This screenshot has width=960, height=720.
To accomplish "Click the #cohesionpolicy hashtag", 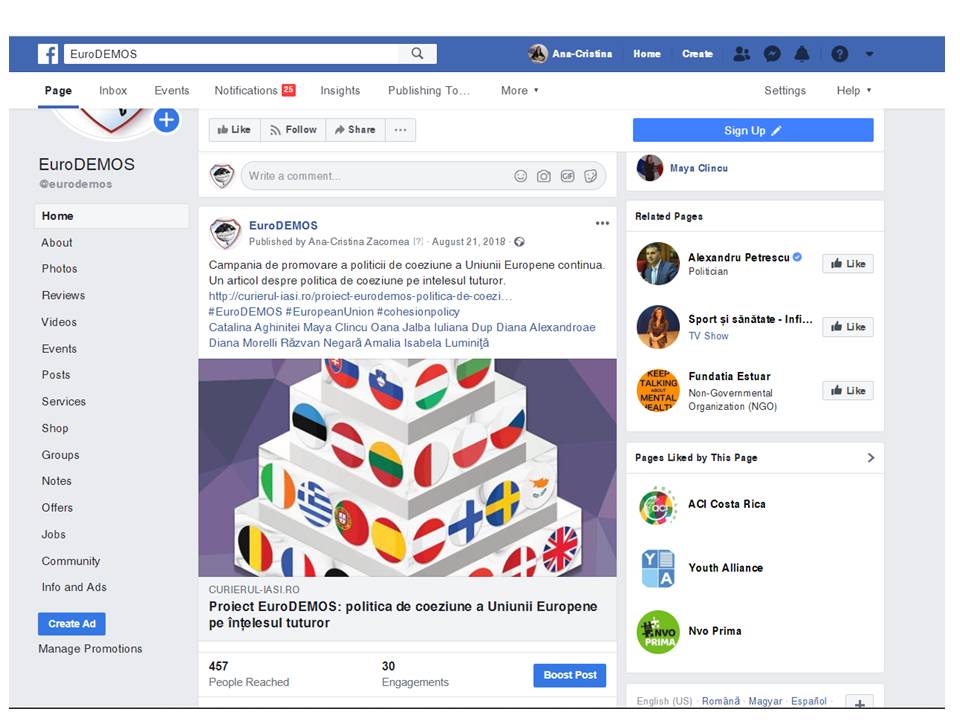I will click(x=418, y=312).
